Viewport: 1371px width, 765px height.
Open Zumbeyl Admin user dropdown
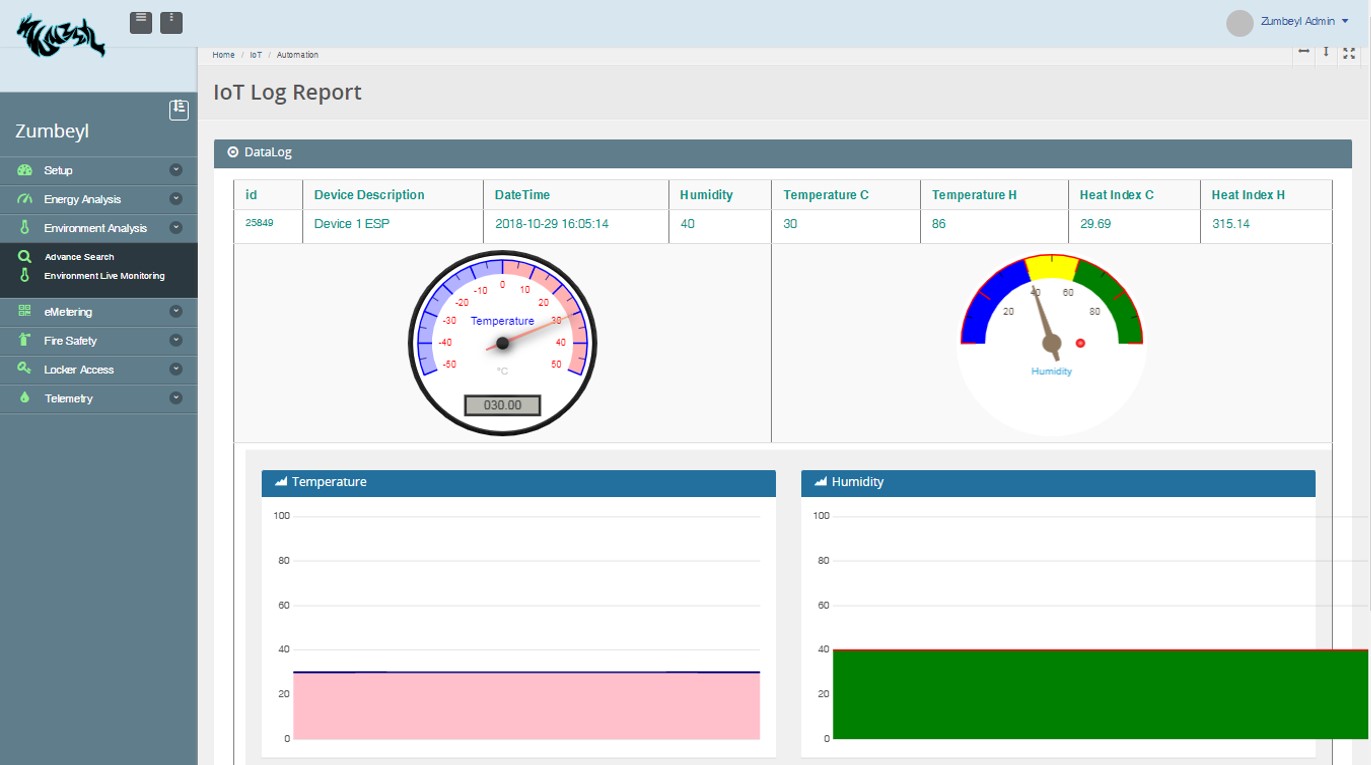1305,22
